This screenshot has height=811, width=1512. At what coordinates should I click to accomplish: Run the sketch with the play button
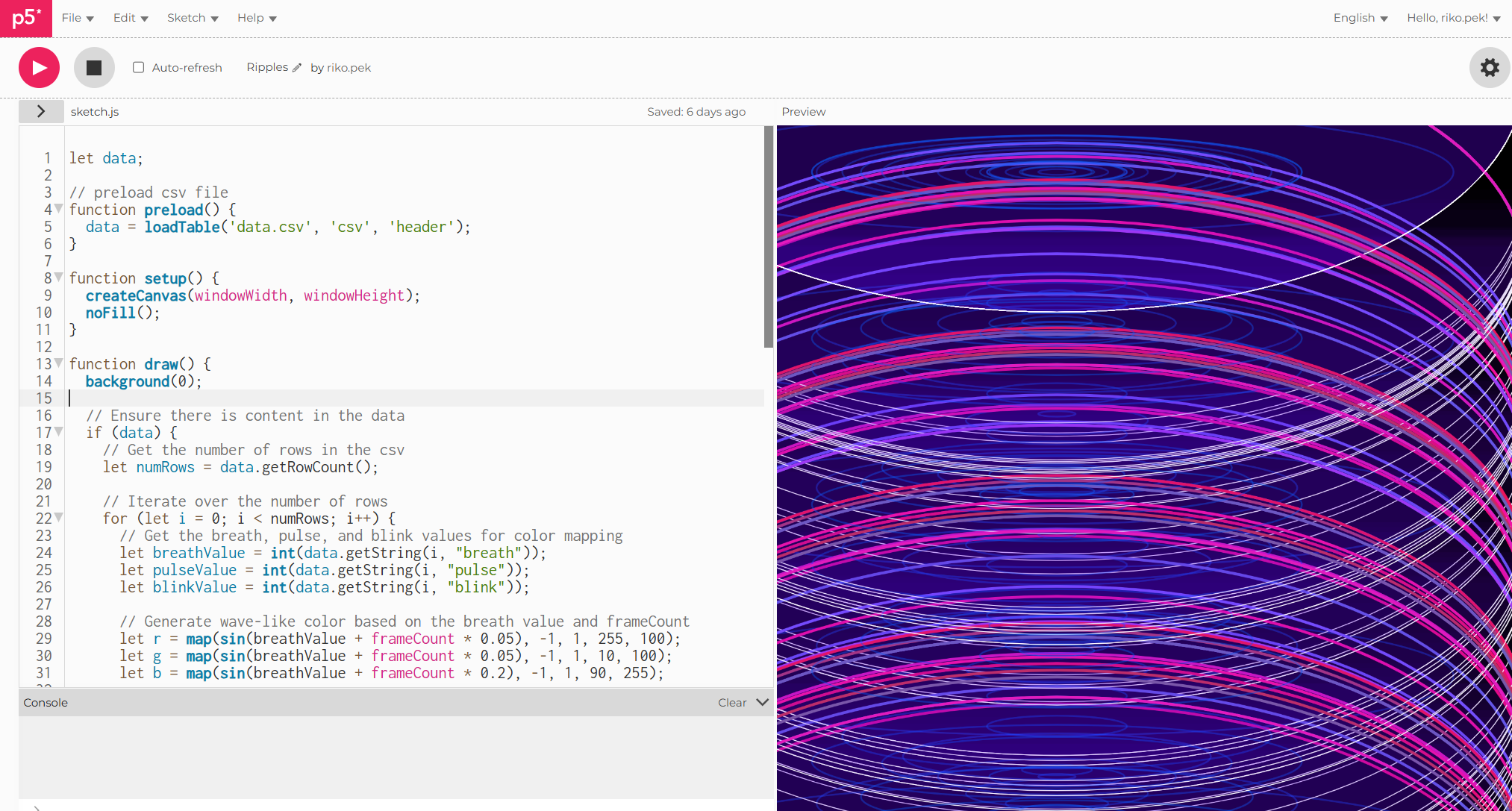(39, 68)
